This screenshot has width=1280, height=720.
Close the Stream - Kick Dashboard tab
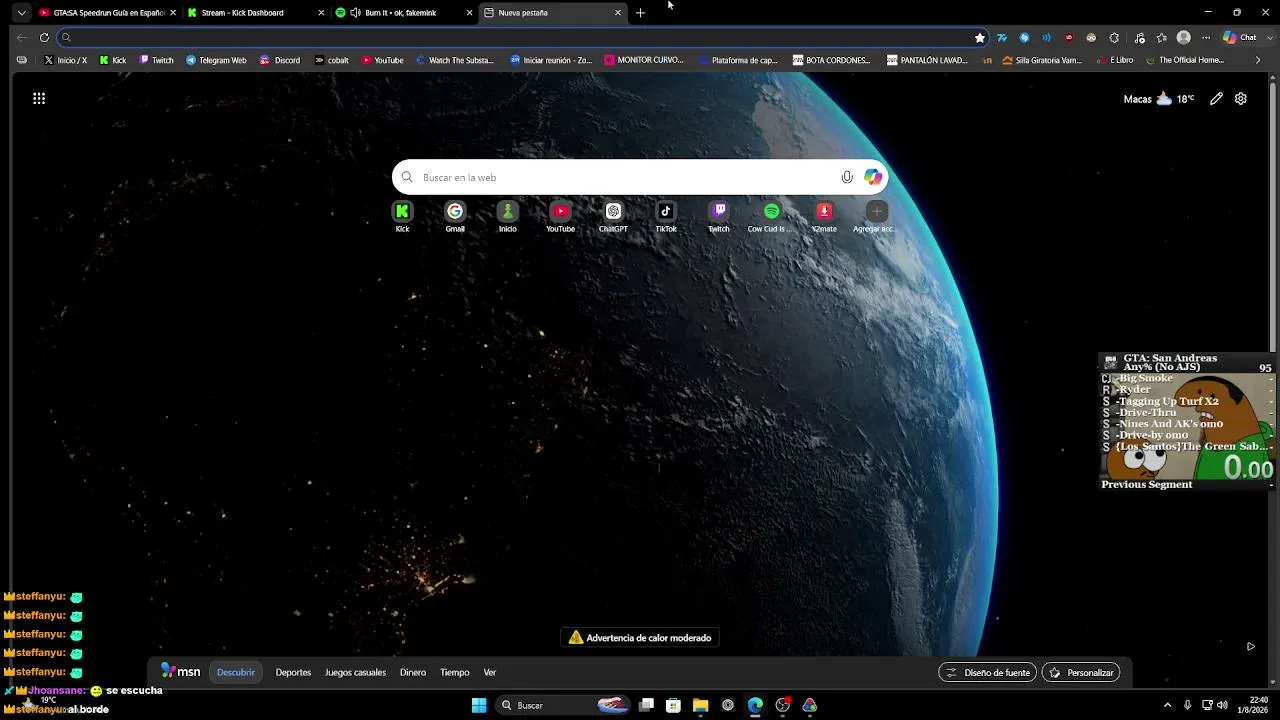pos(321,13)
